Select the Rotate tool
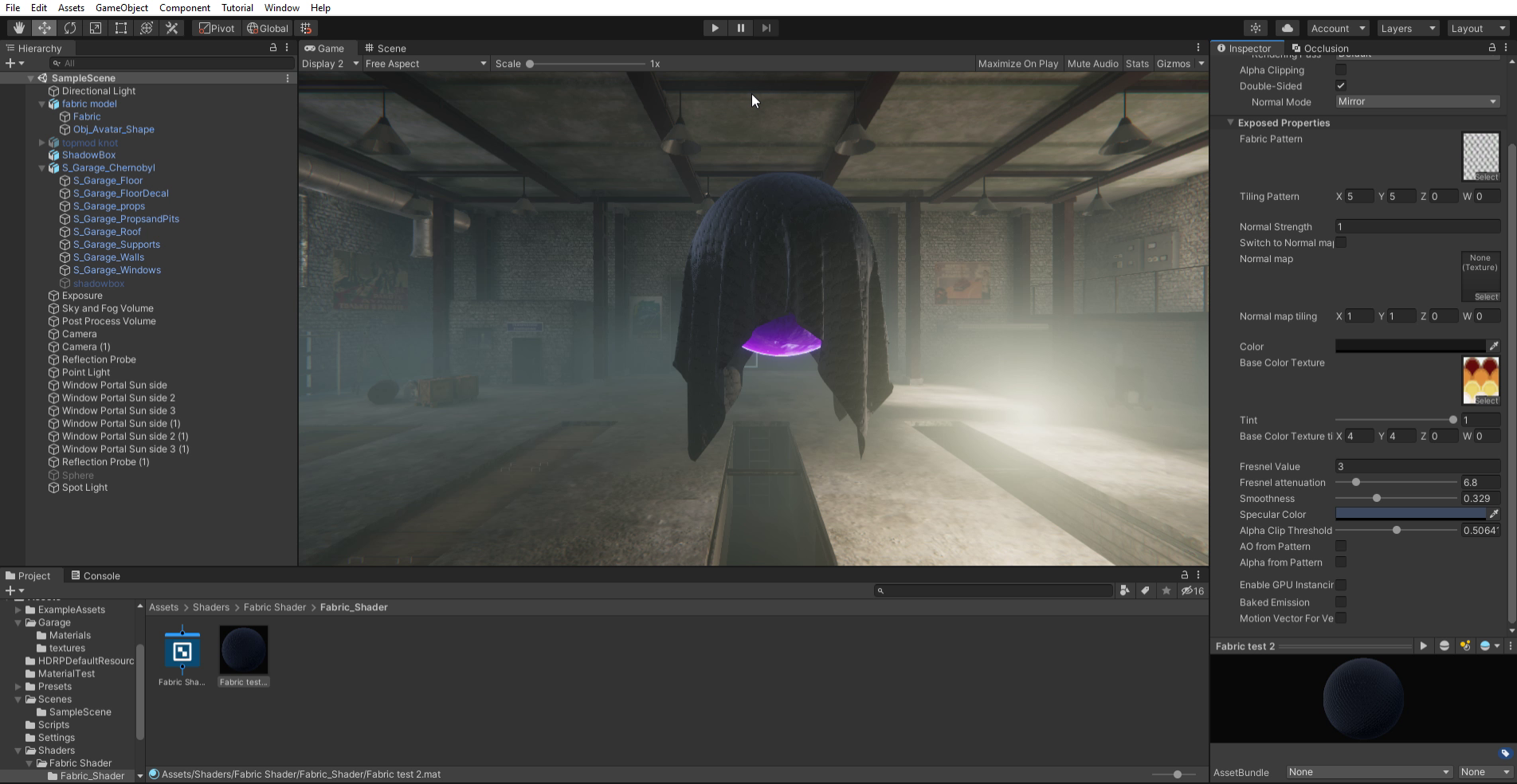1517x784 pixels. pyautogui.click(x=69, y=28)
